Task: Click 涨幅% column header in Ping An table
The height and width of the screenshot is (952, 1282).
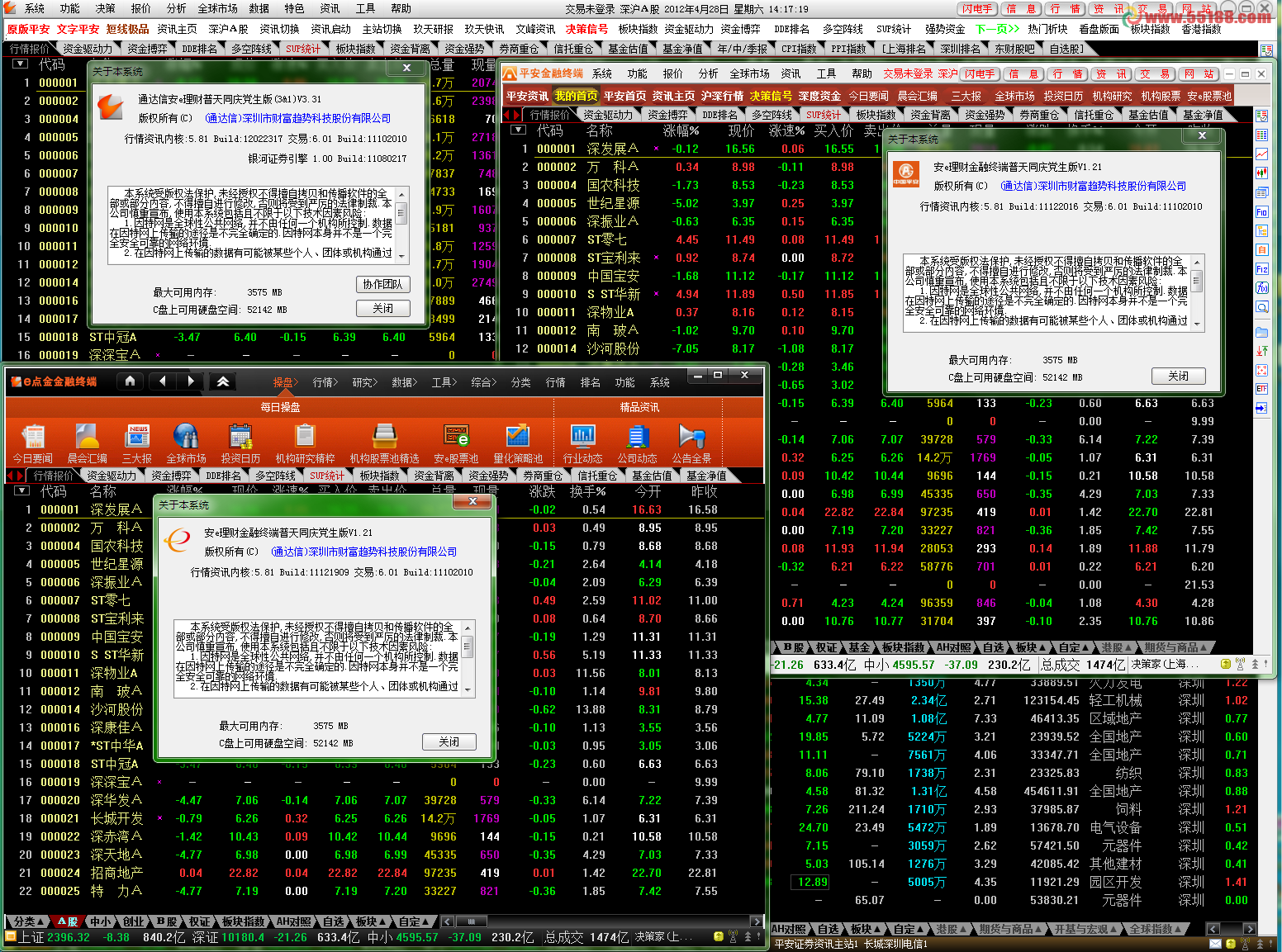Action: 681,130
